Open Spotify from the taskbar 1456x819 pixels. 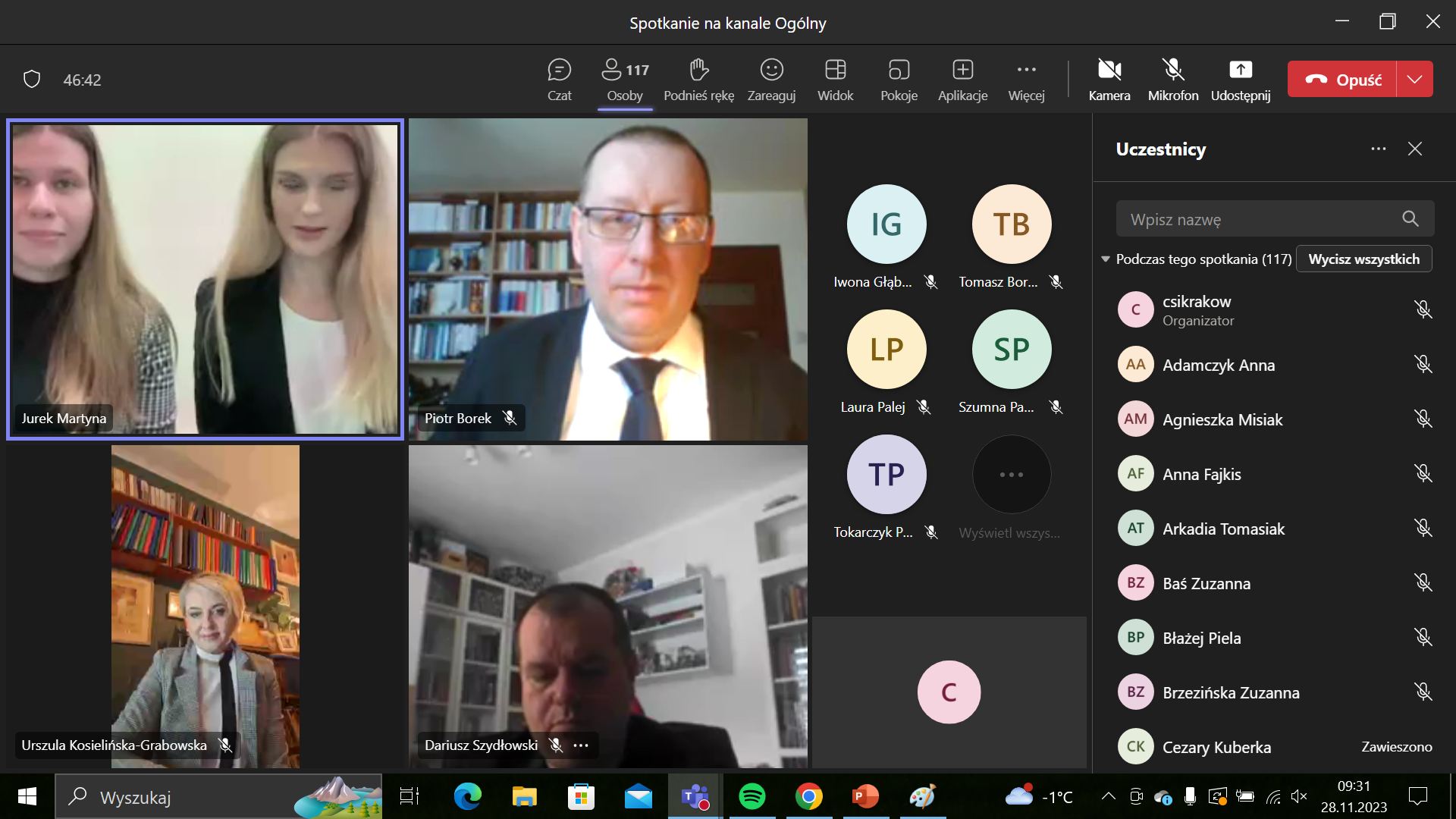[752, 797]
